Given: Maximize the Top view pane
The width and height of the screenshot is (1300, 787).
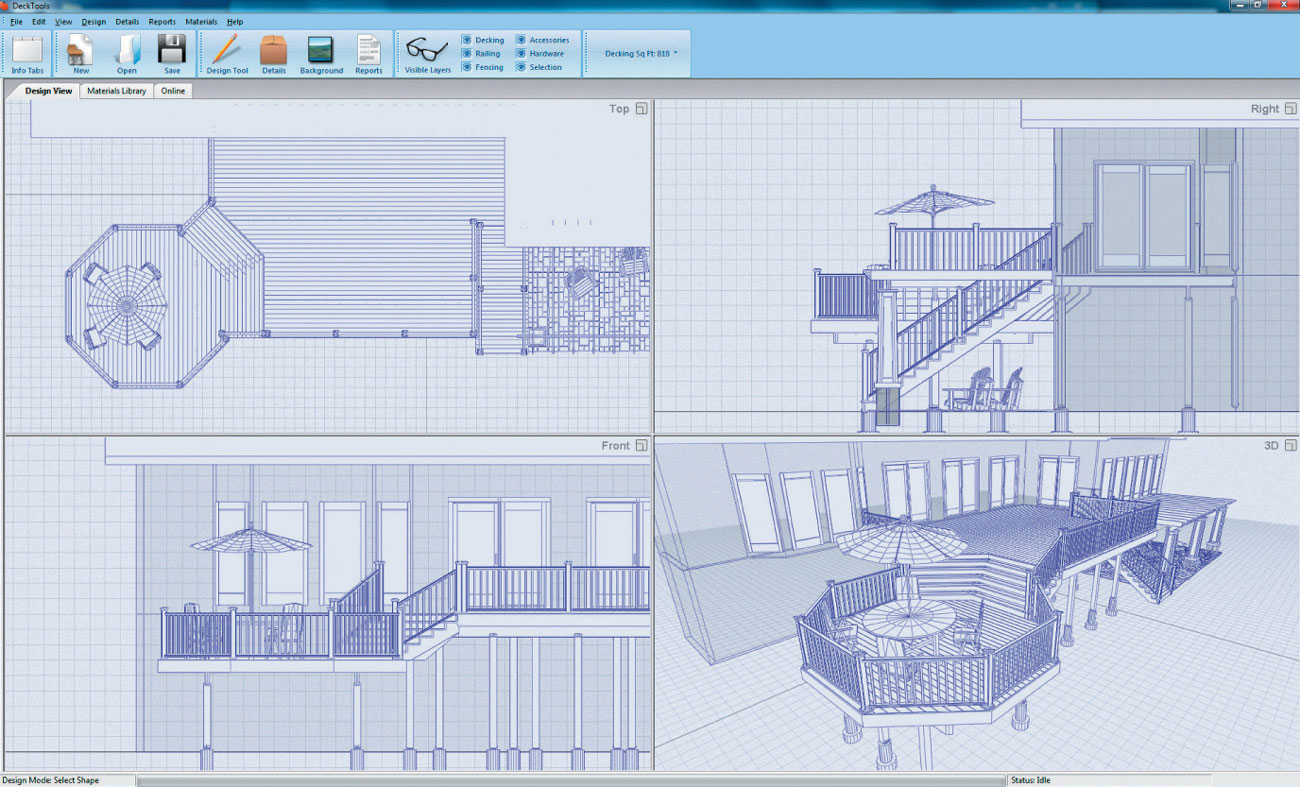Looking at the screenshot, I should pos(642,108).
